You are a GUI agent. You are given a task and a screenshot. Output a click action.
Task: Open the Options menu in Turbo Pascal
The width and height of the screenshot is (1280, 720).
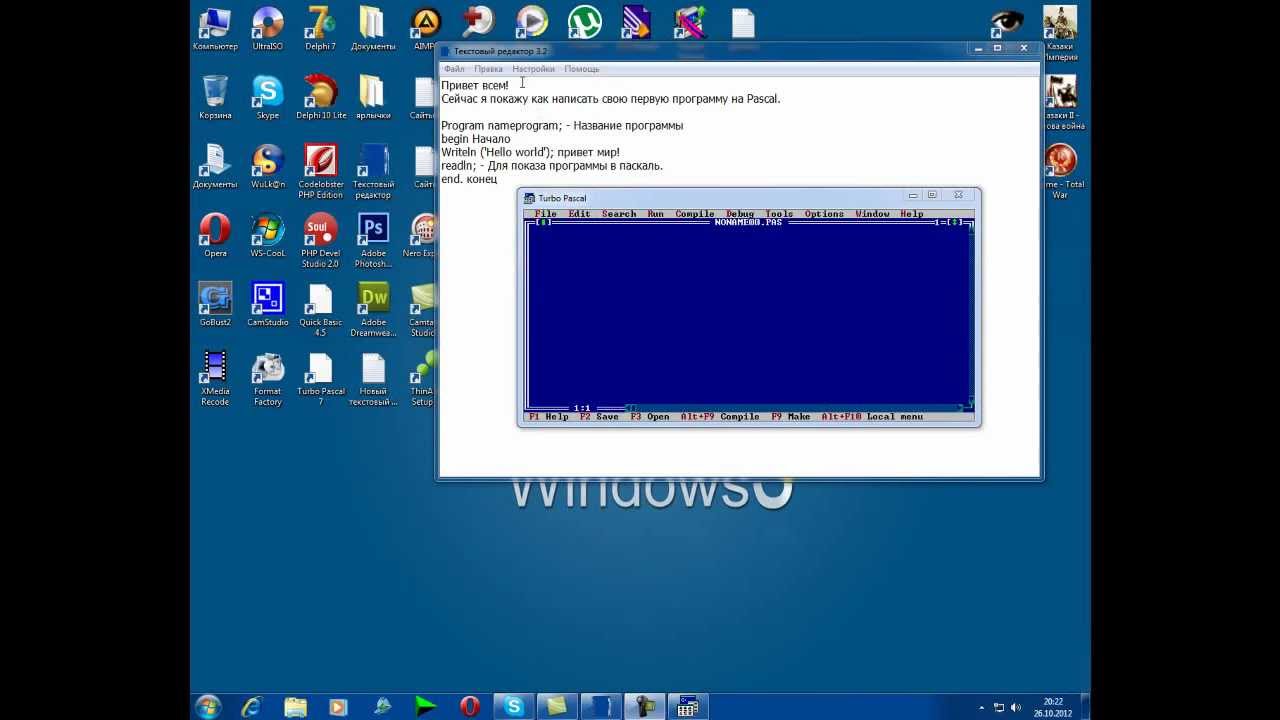[824, 214]
